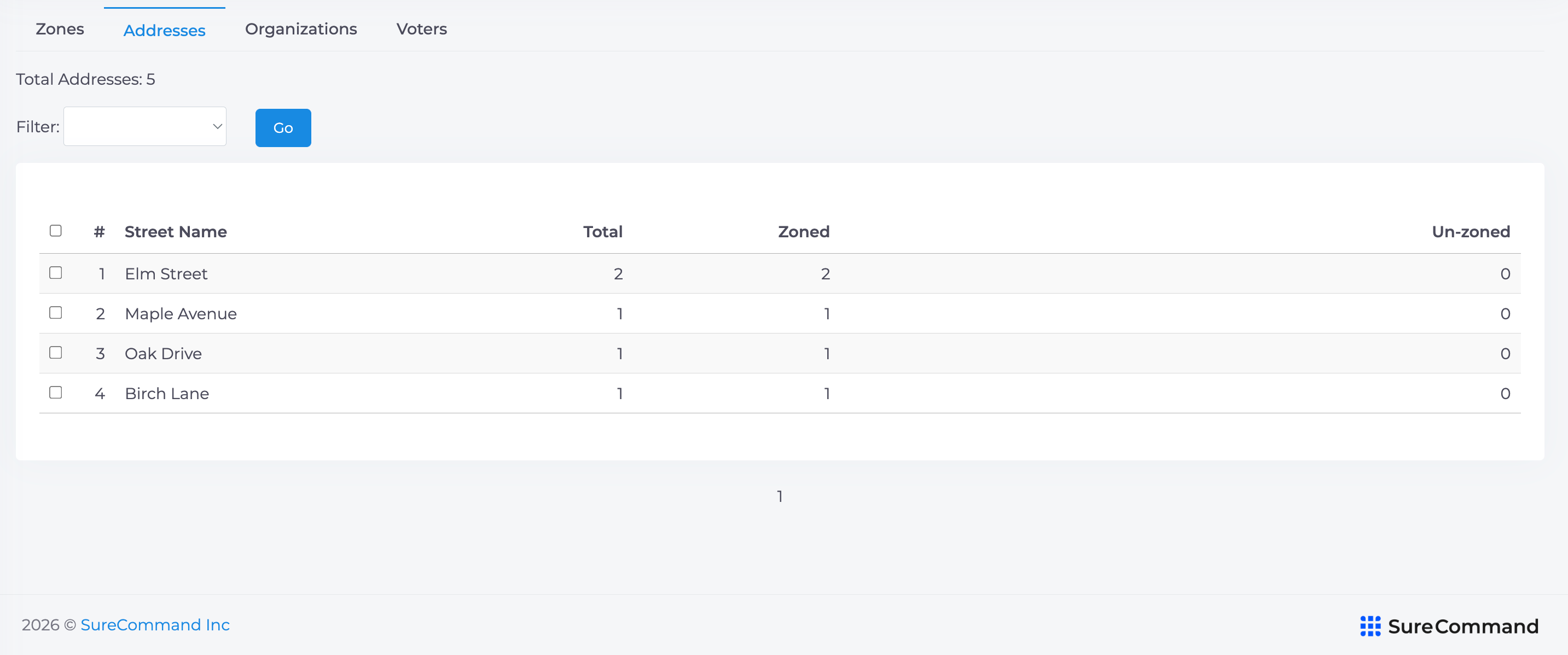Toggle the select-all header checkbox
The image size is (1568, 655).
[55, 231]
